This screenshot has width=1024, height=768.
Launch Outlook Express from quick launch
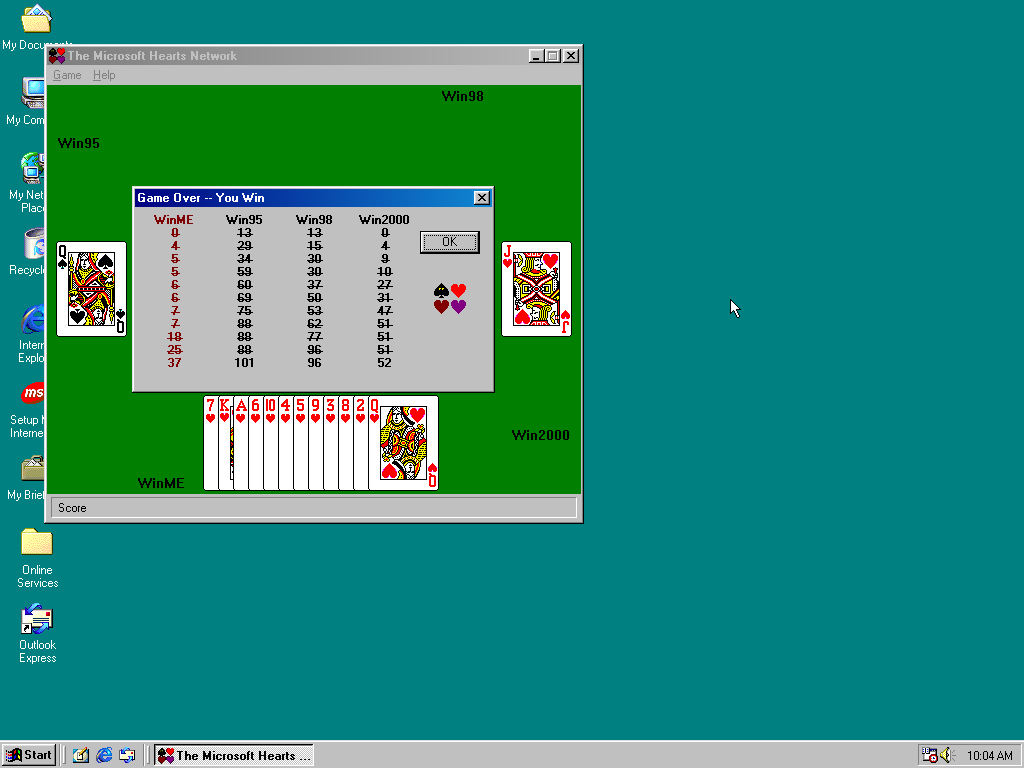[x=127, y=755]
